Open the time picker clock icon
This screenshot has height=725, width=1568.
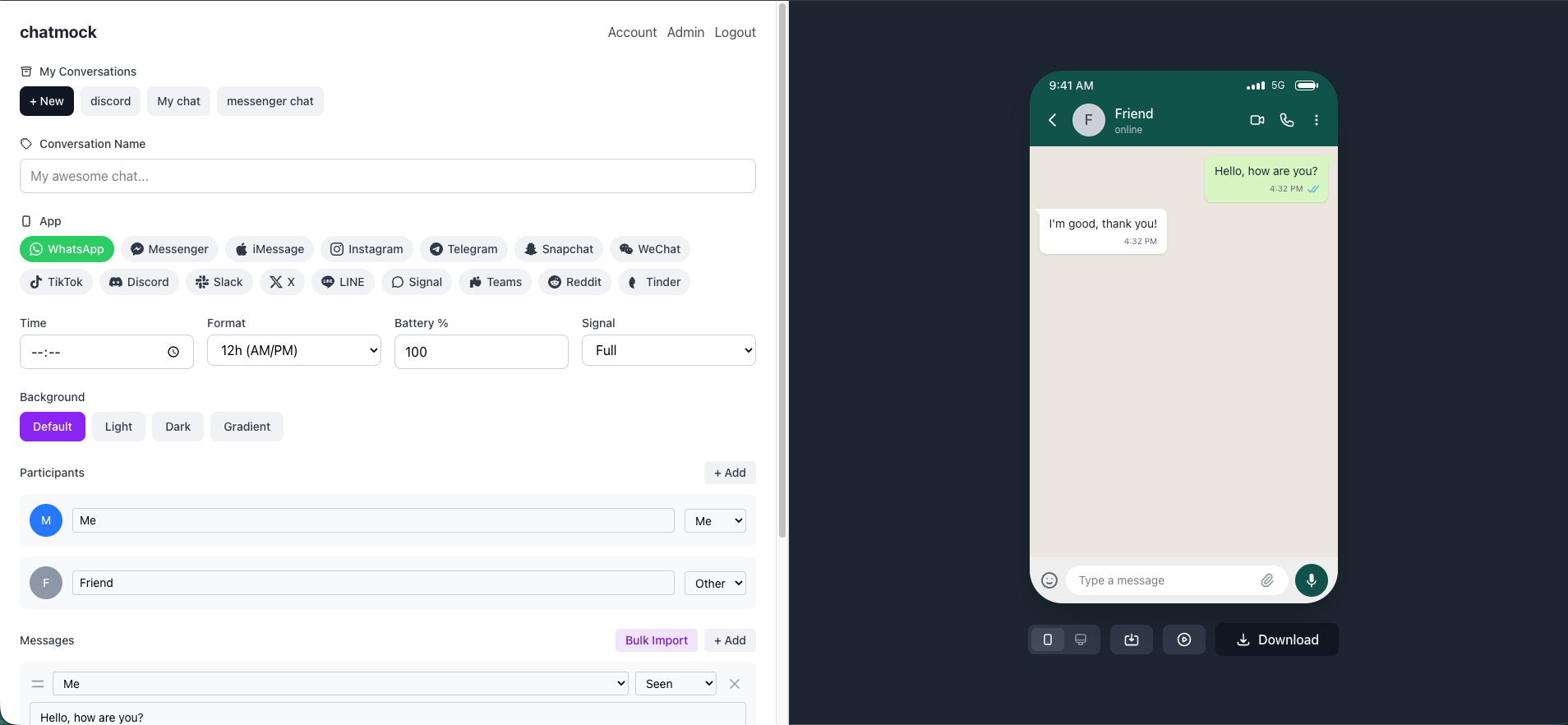[173, 352]
